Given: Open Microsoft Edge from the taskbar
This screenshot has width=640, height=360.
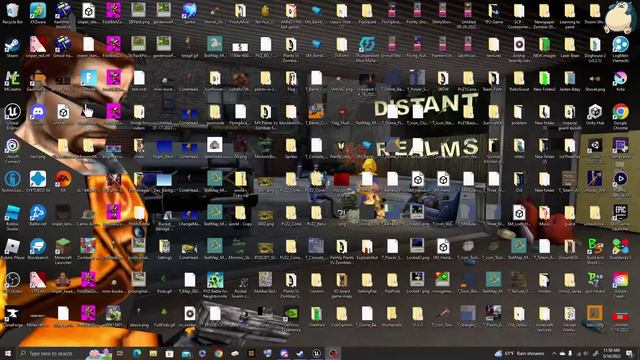Looking at the screenshot, I should coord(137,353).
